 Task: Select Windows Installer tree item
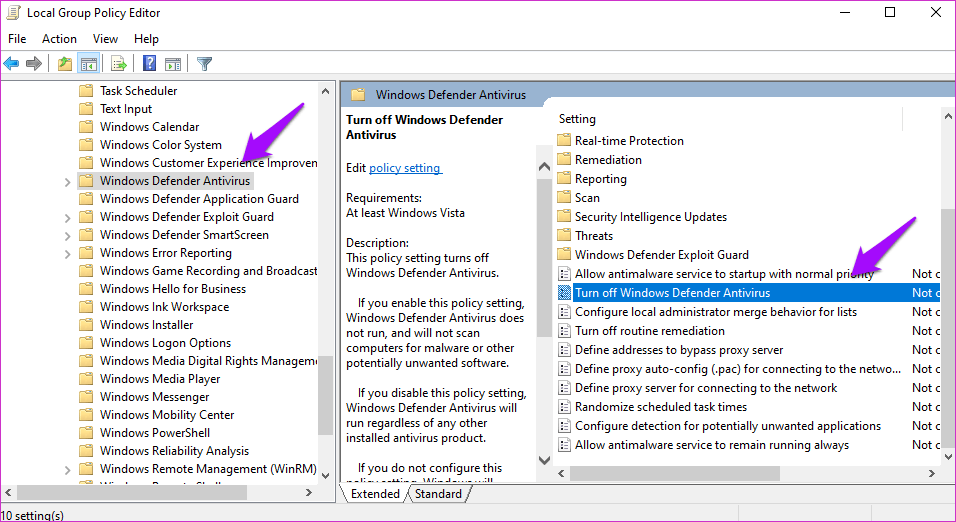(x=146, y=325)
